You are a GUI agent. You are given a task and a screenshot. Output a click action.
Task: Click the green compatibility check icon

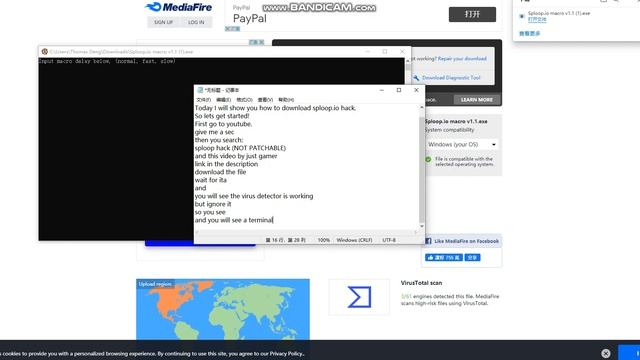tap(428, 160)
